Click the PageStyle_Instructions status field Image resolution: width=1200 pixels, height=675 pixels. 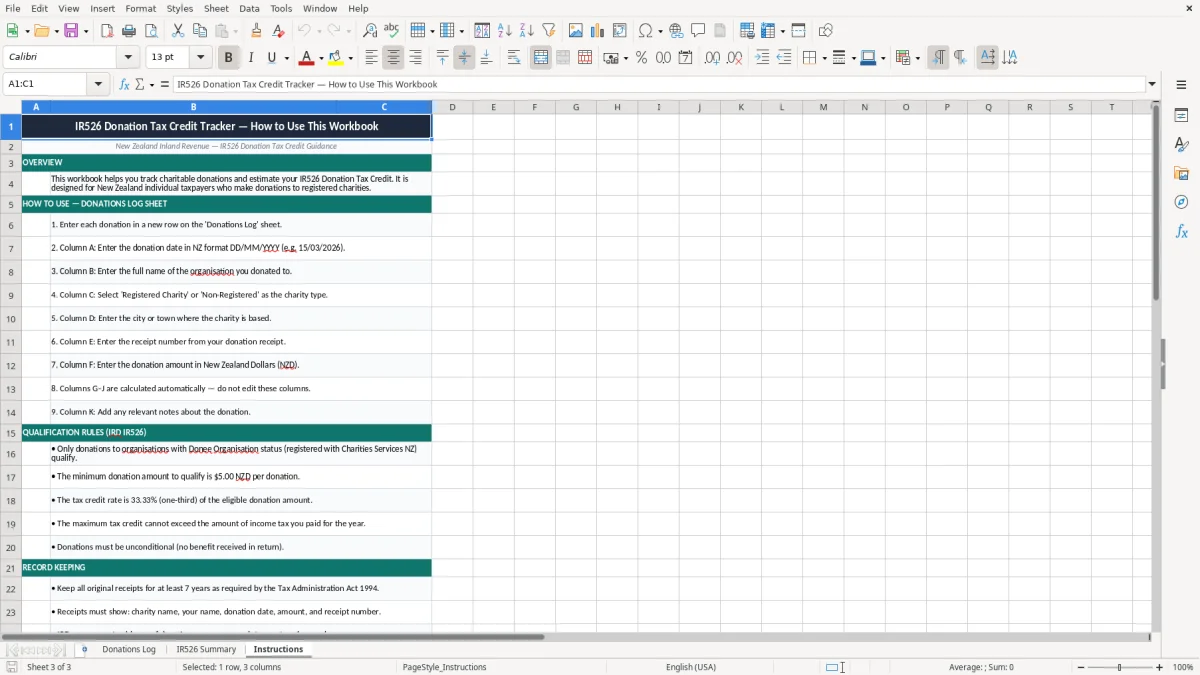pos(444,667)
